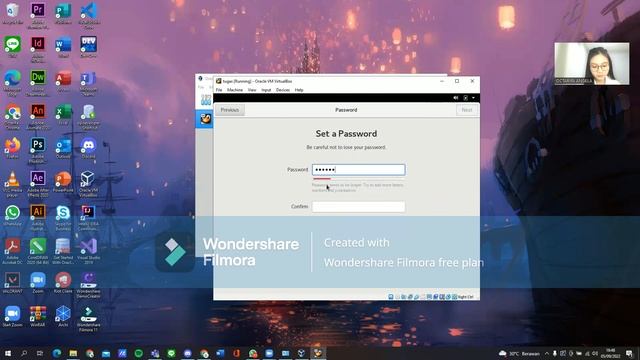640x360 pixels.
Task: Open Archi desktop shortcut
Action: click(63, 316)
